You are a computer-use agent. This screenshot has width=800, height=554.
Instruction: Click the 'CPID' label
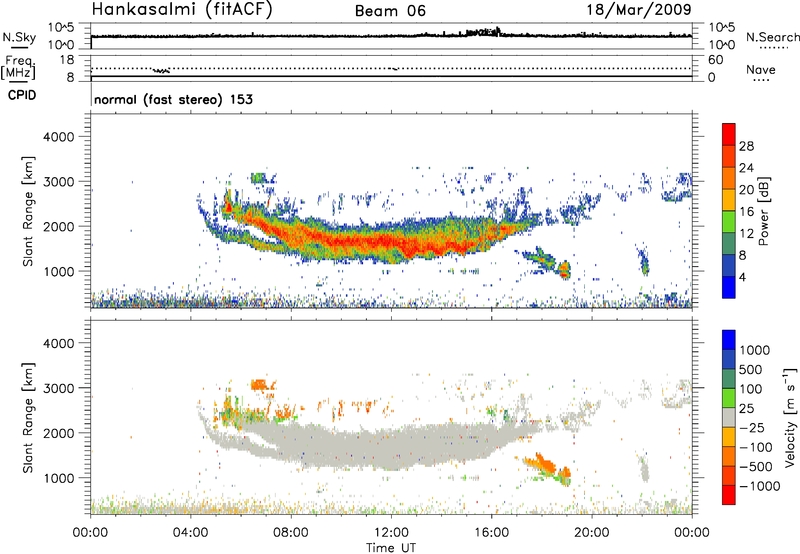pos(22,95)
